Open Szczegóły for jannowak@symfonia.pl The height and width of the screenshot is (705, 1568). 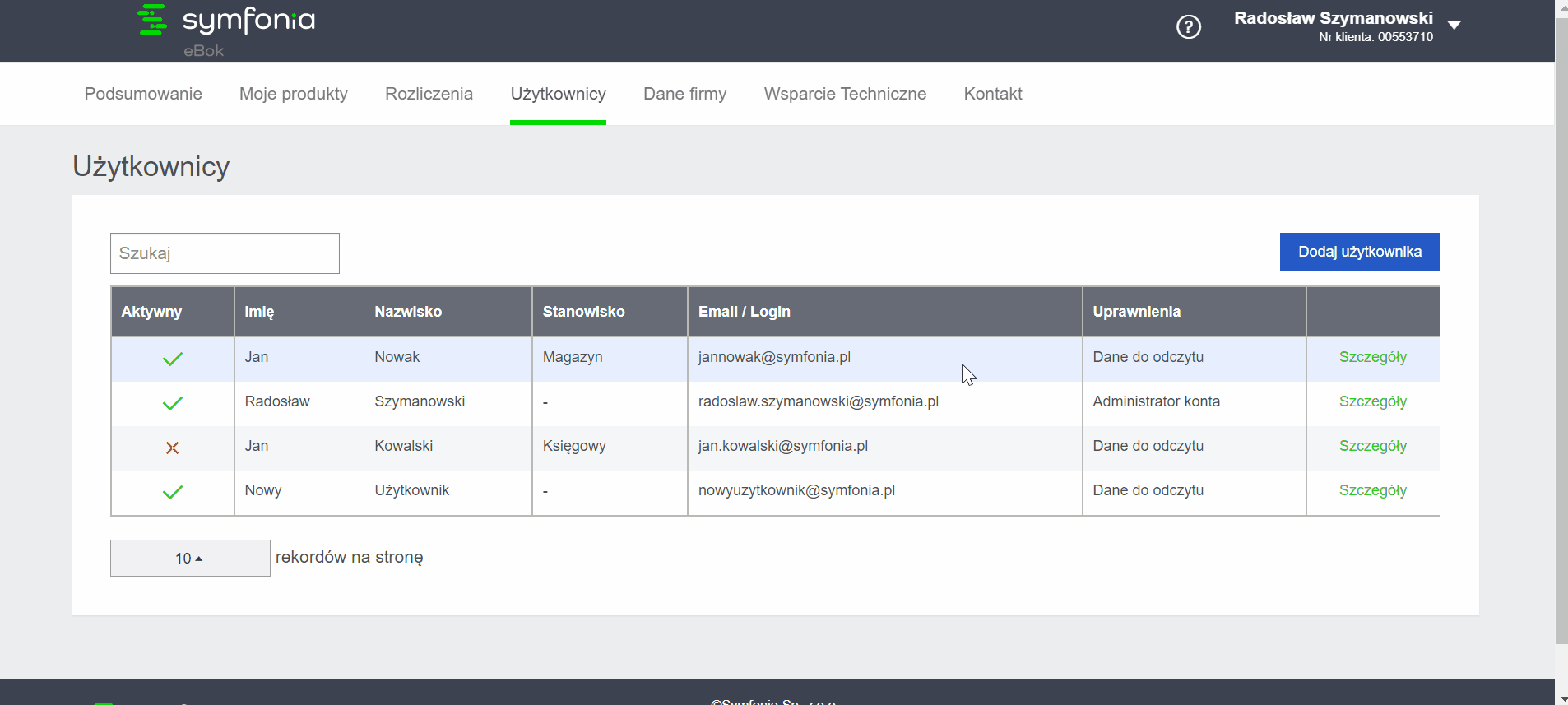1372,357
